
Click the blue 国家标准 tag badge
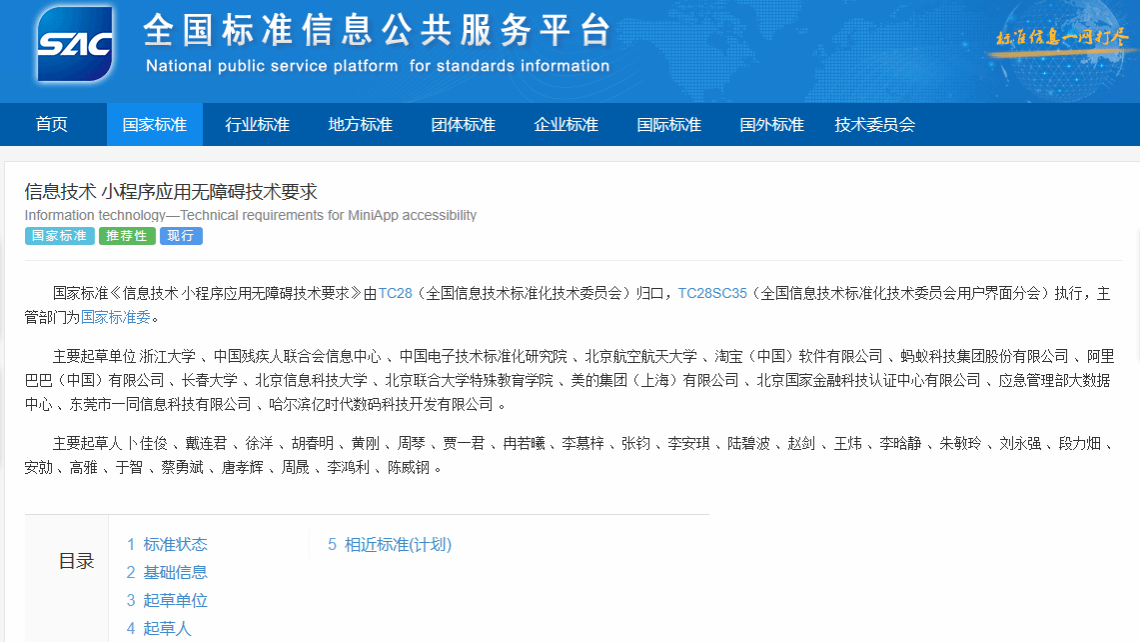59,236
